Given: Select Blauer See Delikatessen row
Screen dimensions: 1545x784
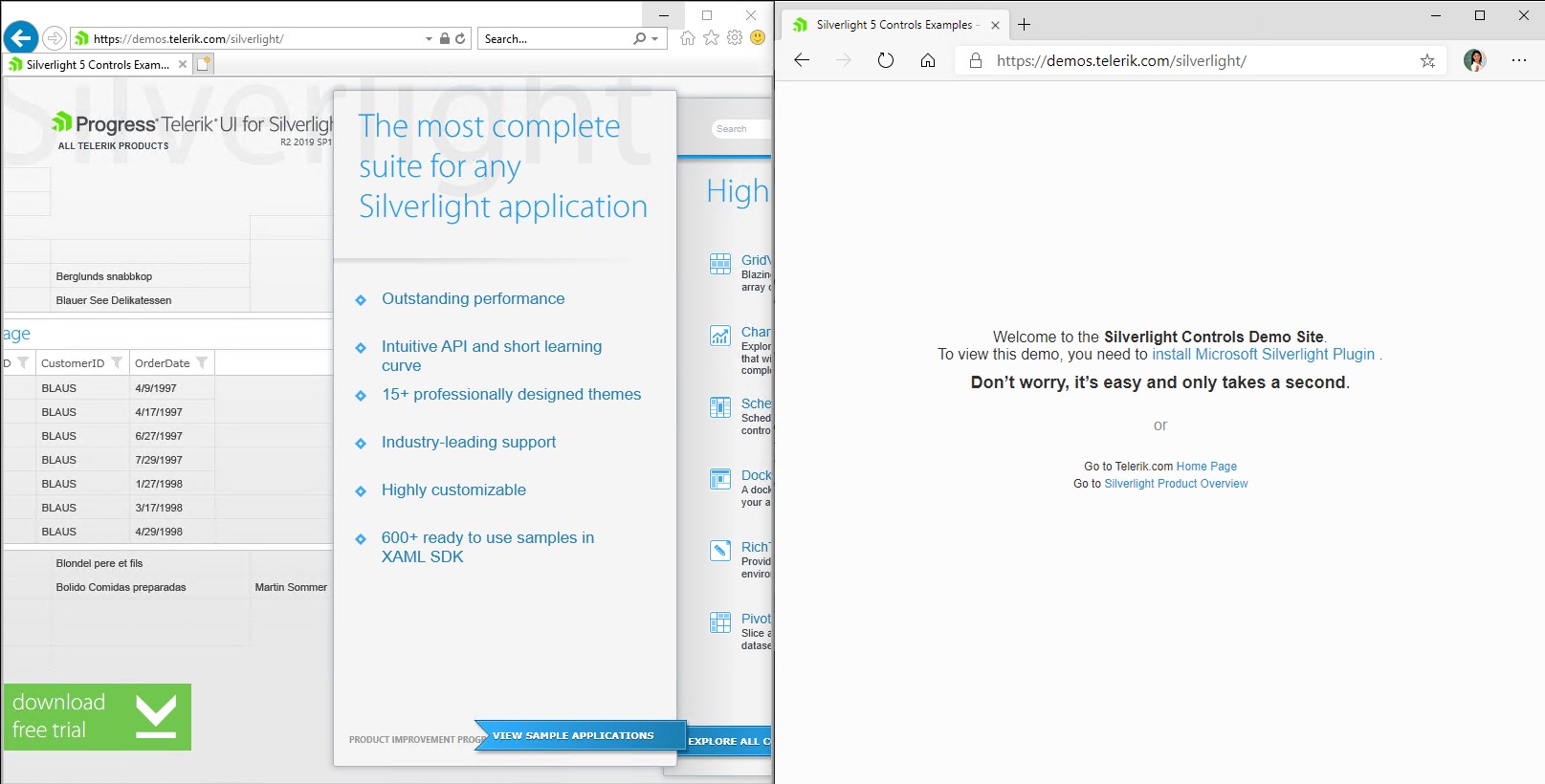Looking at the screenshot, I should click(x=113, y=300).
